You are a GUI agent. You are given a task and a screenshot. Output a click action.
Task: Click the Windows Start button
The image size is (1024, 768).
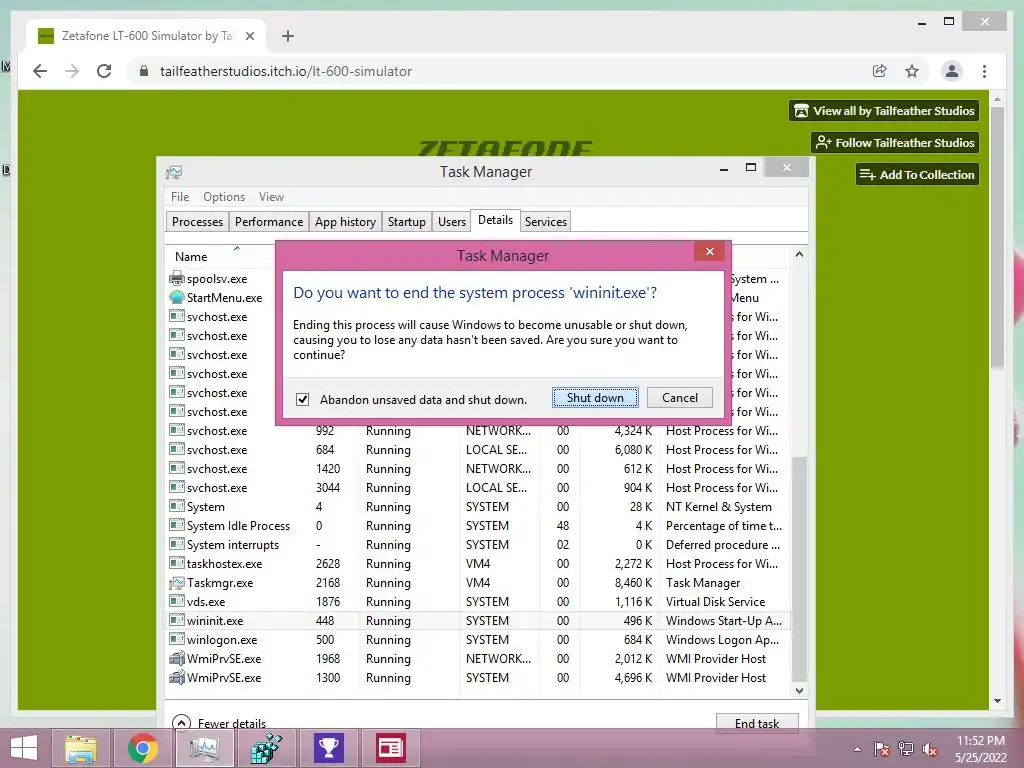[x=24, y=748]
